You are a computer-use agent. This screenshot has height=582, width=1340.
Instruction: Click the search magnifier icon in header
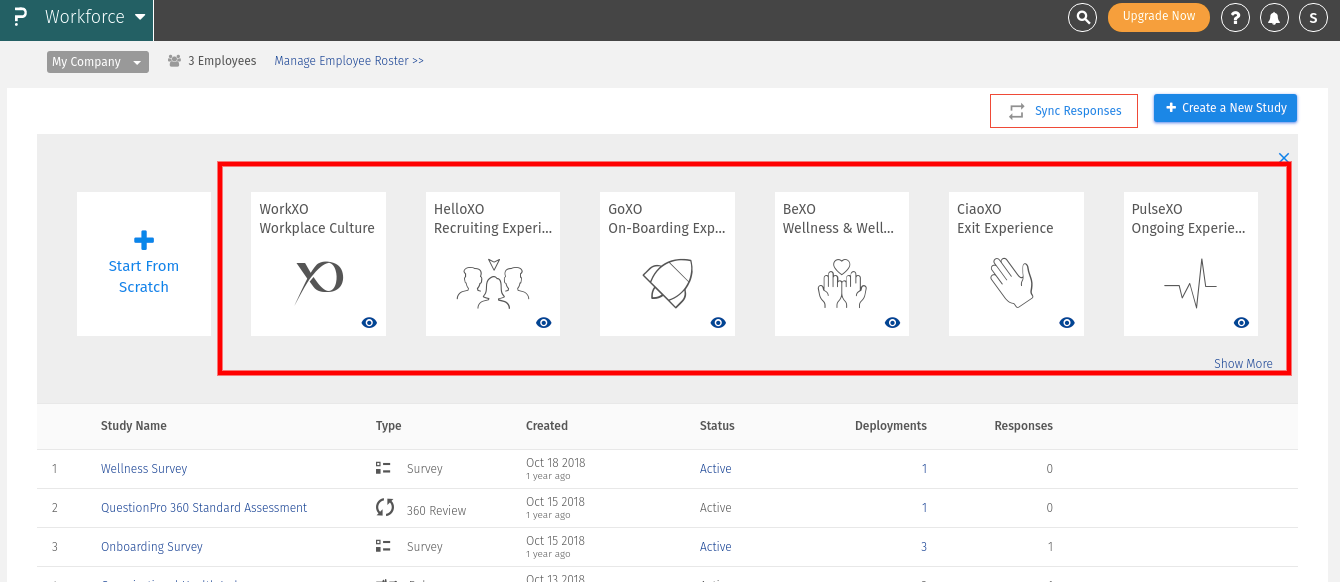click(1082, 17)
